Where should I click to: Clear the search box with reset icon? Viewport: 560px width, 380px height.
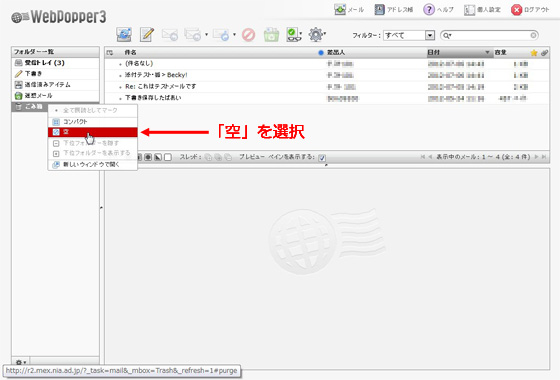pyautogui.click(x=533, y=35)
